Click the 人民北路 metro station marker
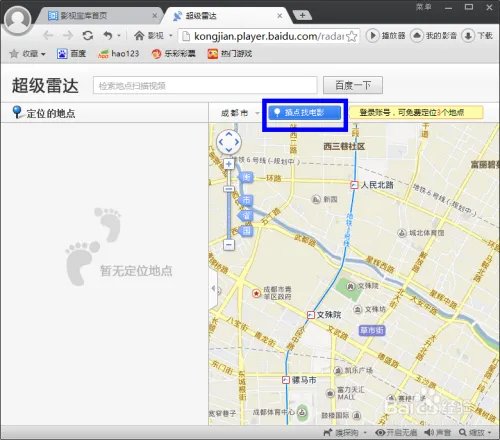Image resolution: width=500 pixels, height=440 pixels. tap(354, 185)
